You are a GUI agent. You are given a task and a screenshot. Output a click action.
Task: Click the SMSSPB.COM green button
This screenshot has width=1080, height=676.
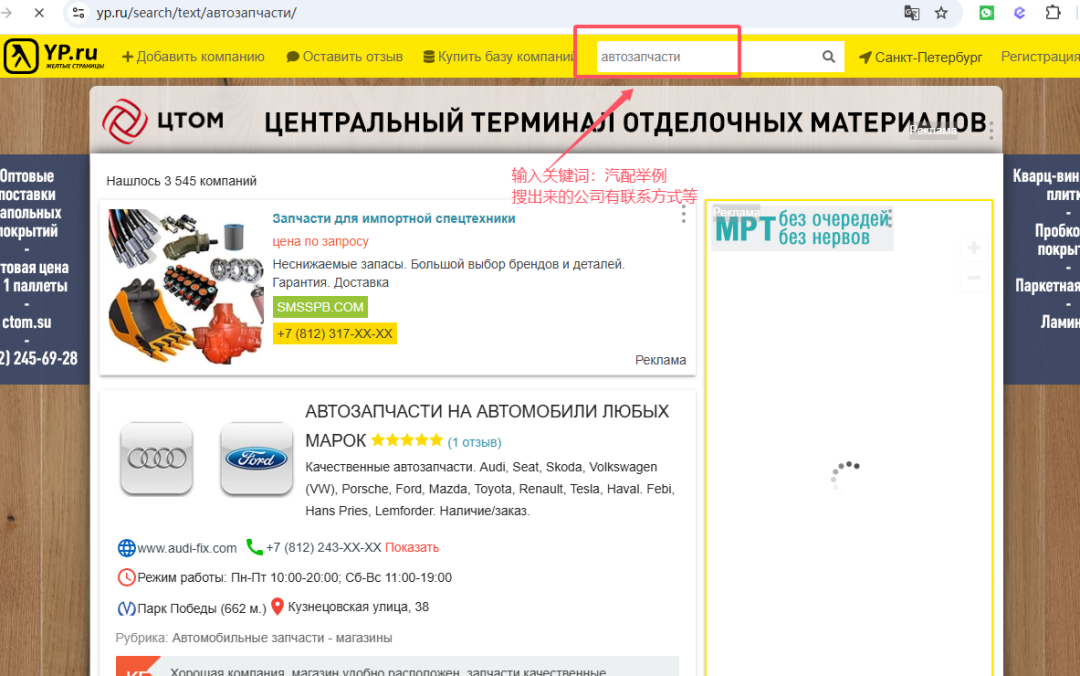(320, 307)
